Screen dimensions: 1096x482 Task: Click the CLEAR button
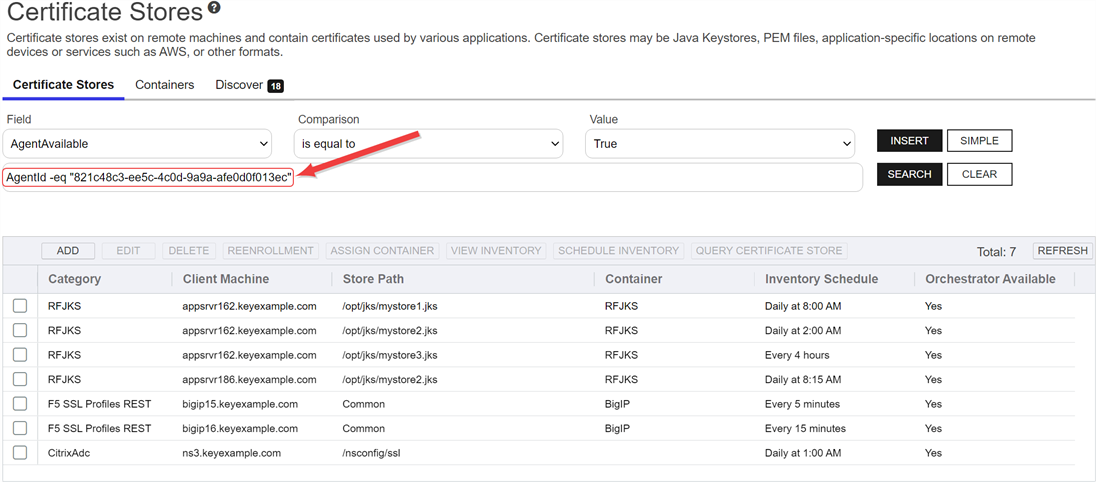point(979,174)
